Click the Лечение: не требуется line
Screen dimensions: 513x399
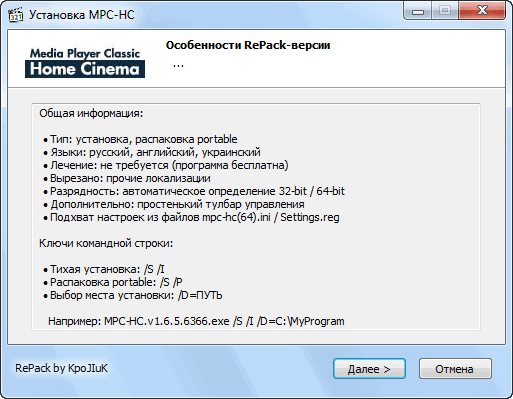click(166, 165)
